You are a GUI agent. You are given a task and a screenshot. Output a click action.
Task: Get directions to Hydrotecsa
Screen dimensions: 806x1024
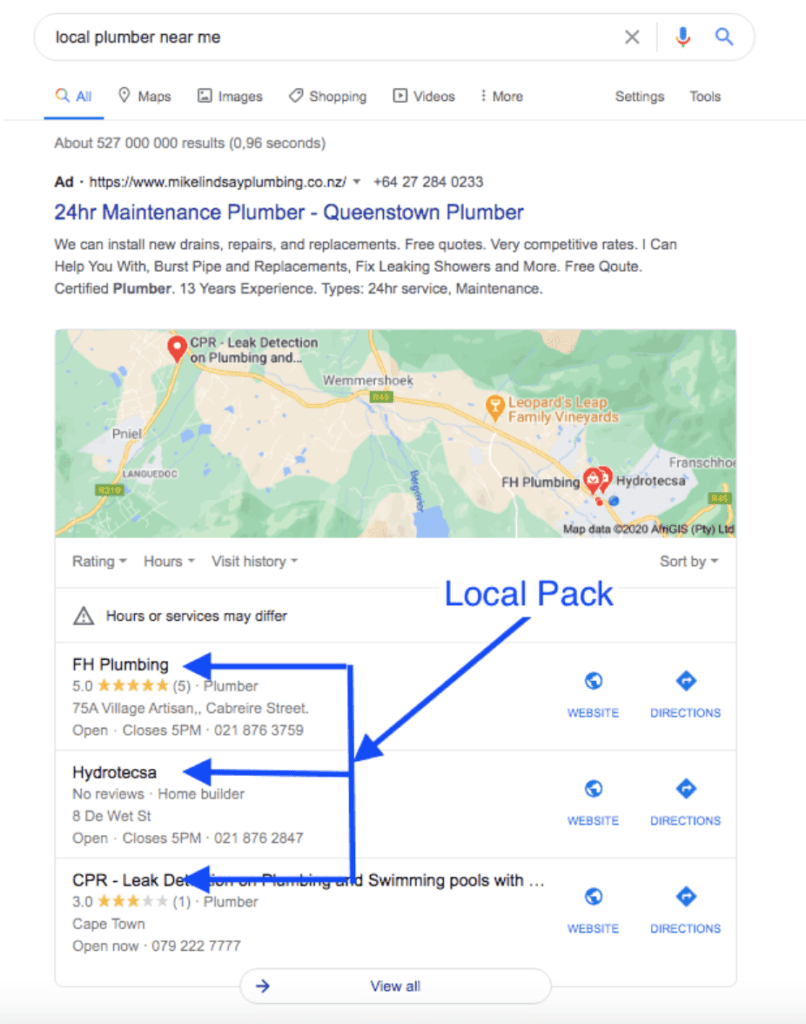coord(686,788)
